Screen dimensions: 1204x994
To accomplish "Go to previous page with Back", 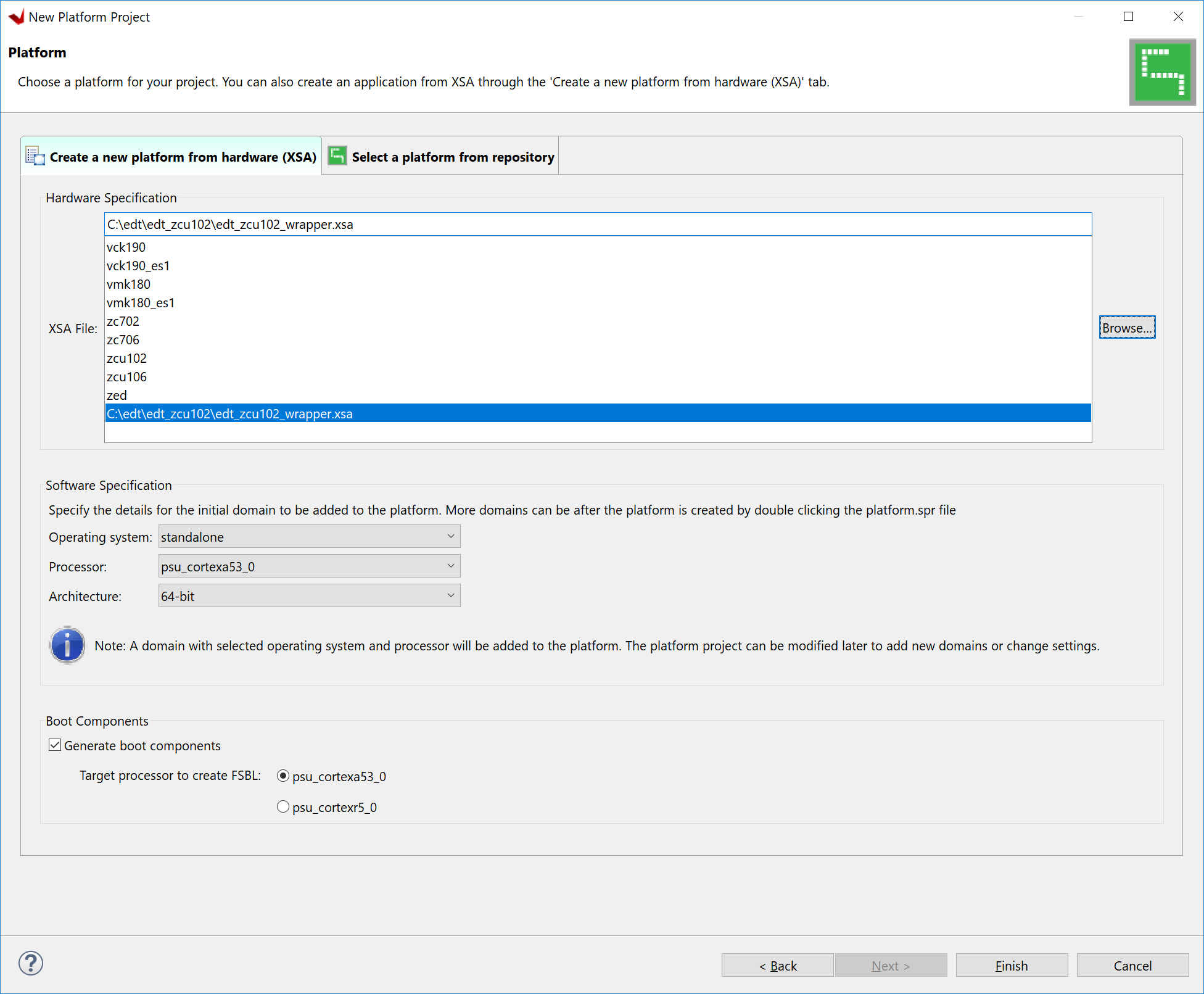I will (777, 966).
